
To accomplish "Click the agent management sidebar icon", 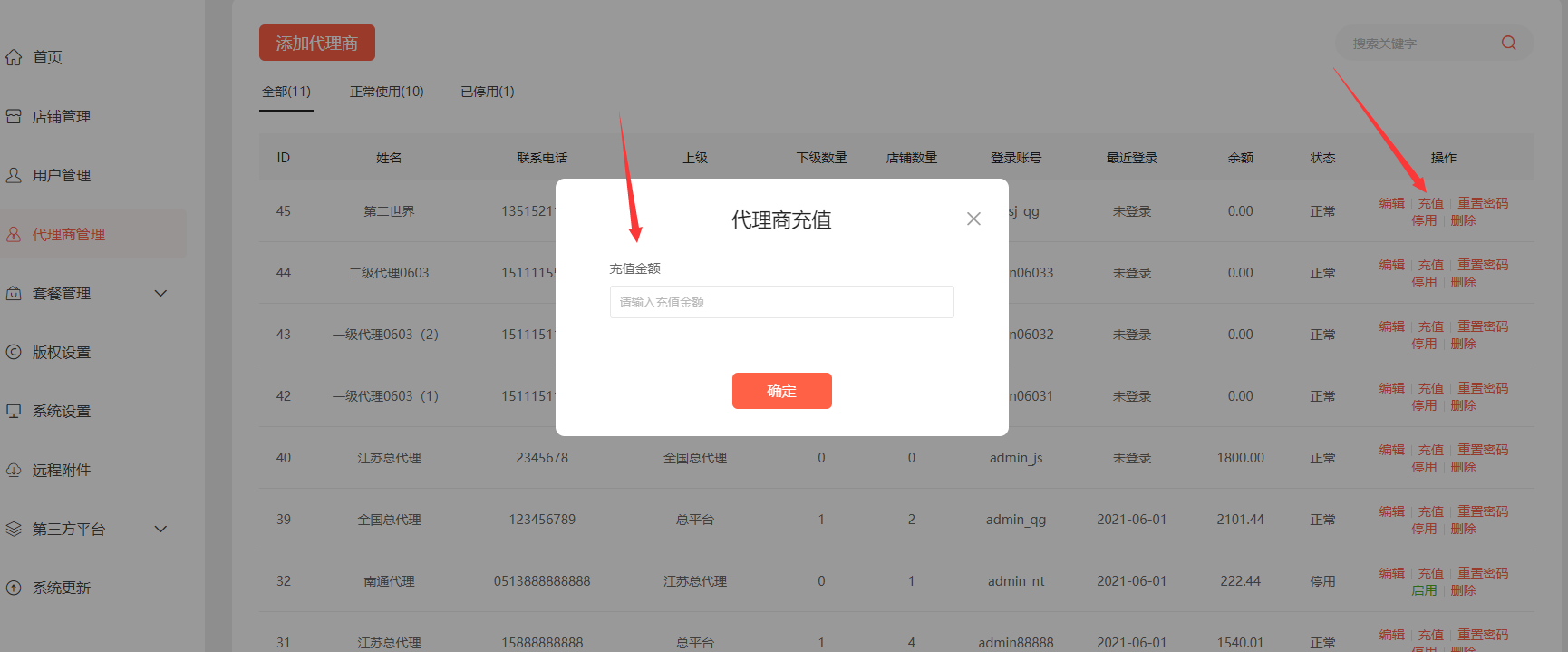I will (14, 234).
